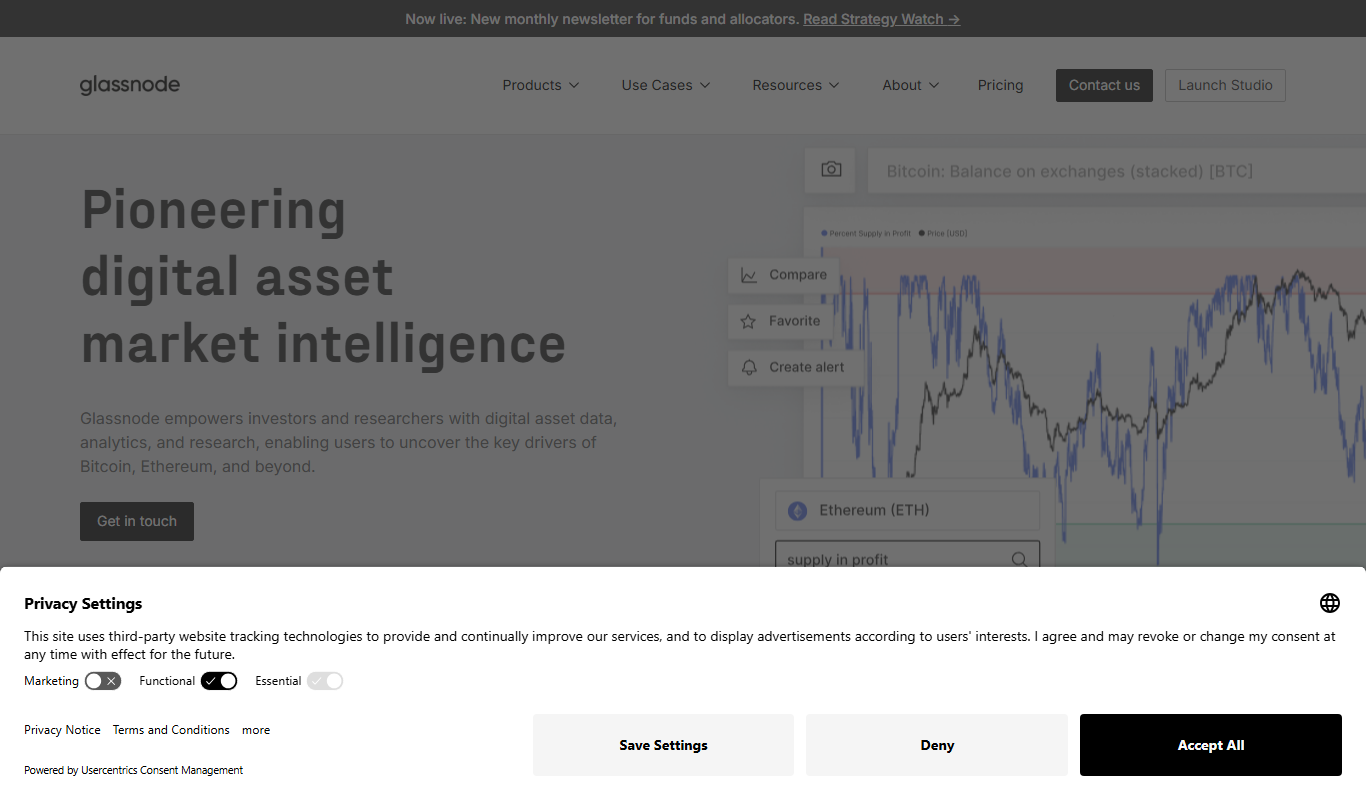Open the Privacy Notice link
The height and width of the screenshot is (800, 1366).
coord(62,730)
